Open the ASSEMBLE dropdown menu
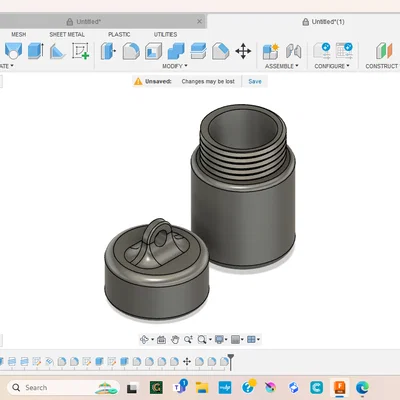Viewport: 400px width, 400px height. click(x=282, y=66)
